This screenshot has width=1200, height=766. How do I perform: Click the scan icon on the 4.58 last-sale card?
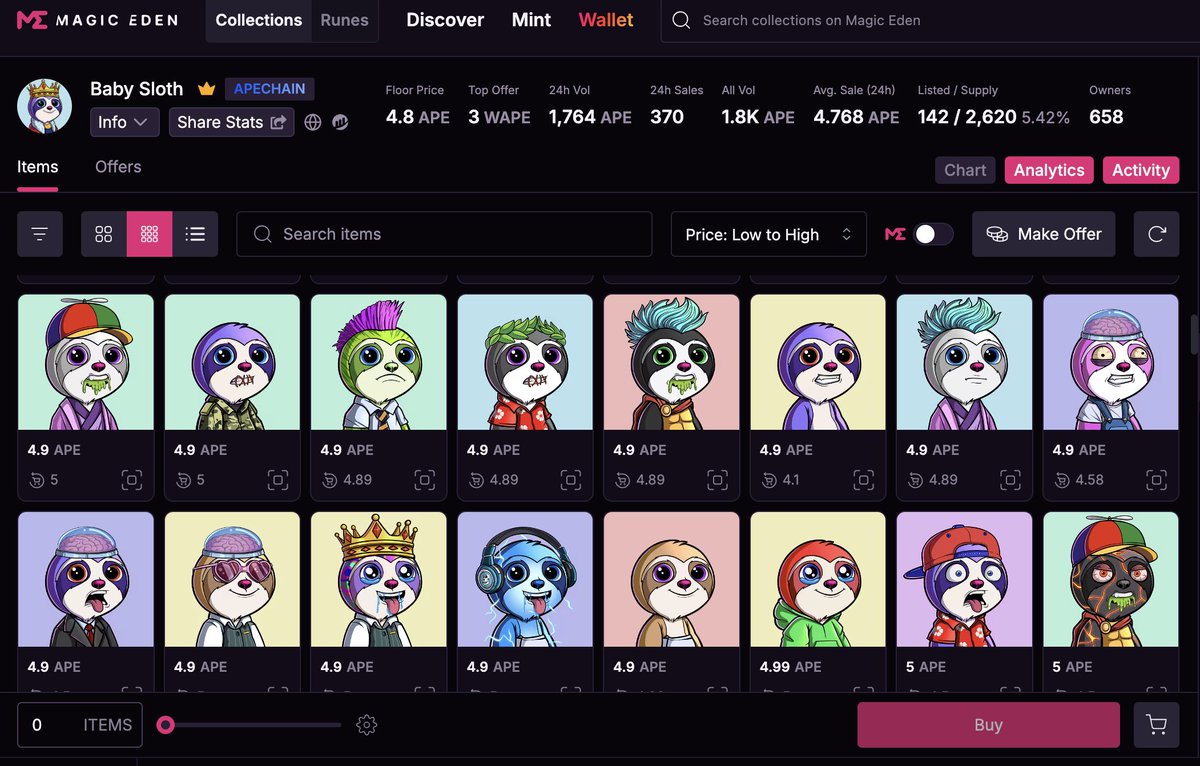[x=1157, y=480]
